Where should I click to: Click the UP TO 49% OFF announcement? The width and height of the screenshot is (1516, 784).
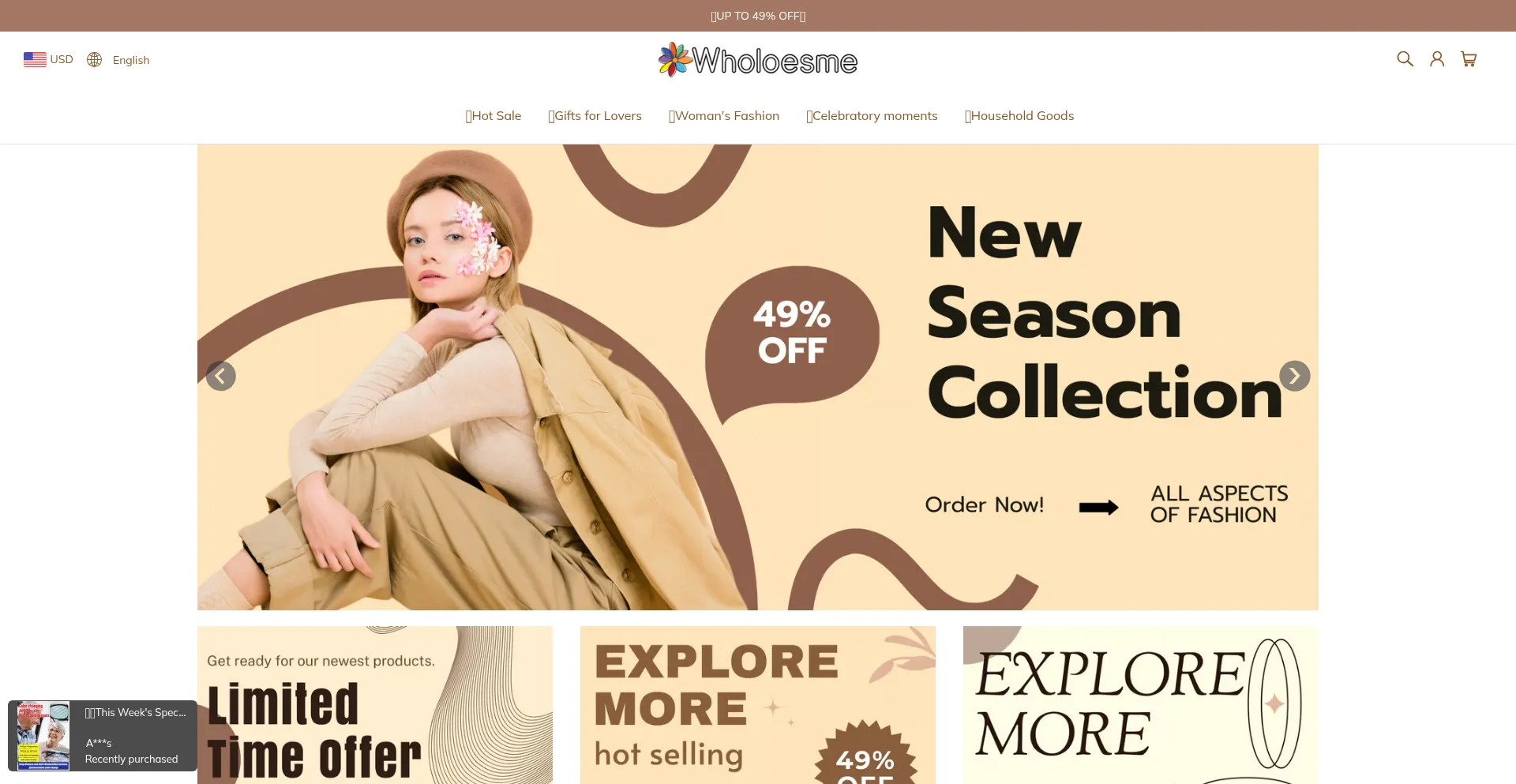[758, 16]
